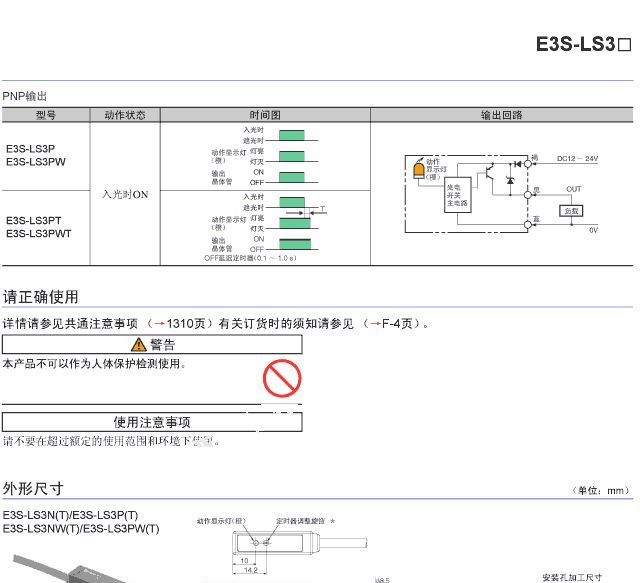Click the OUT label in circuit

573,189
